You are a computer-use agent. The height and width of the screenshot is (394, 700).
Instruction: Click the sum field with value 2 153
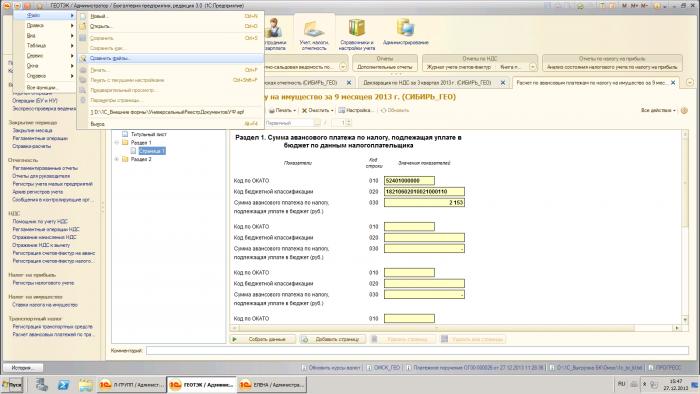tap(424, 203)
